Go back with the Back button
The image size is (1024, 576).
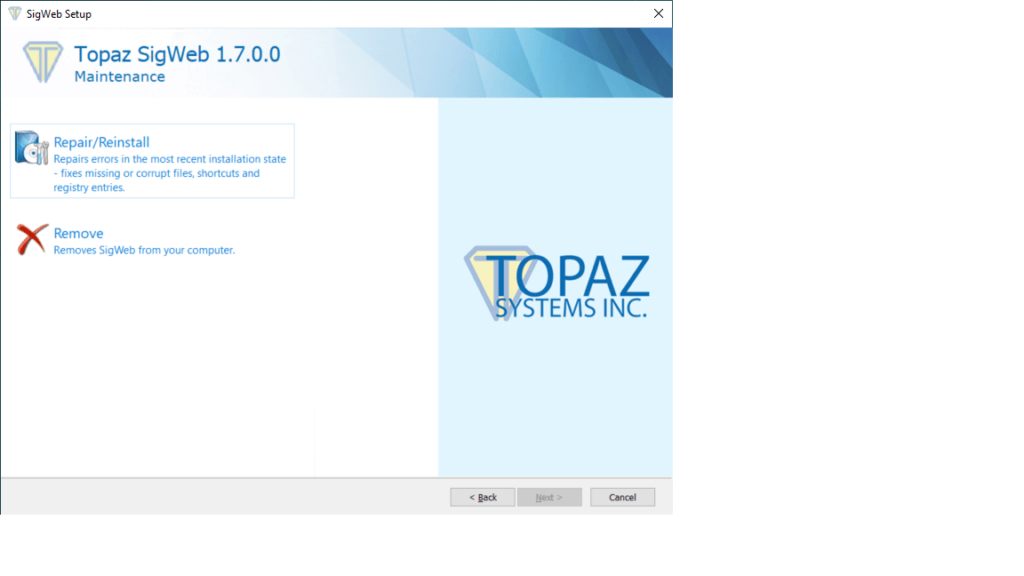pyautogui.click(x=483, y=497)
